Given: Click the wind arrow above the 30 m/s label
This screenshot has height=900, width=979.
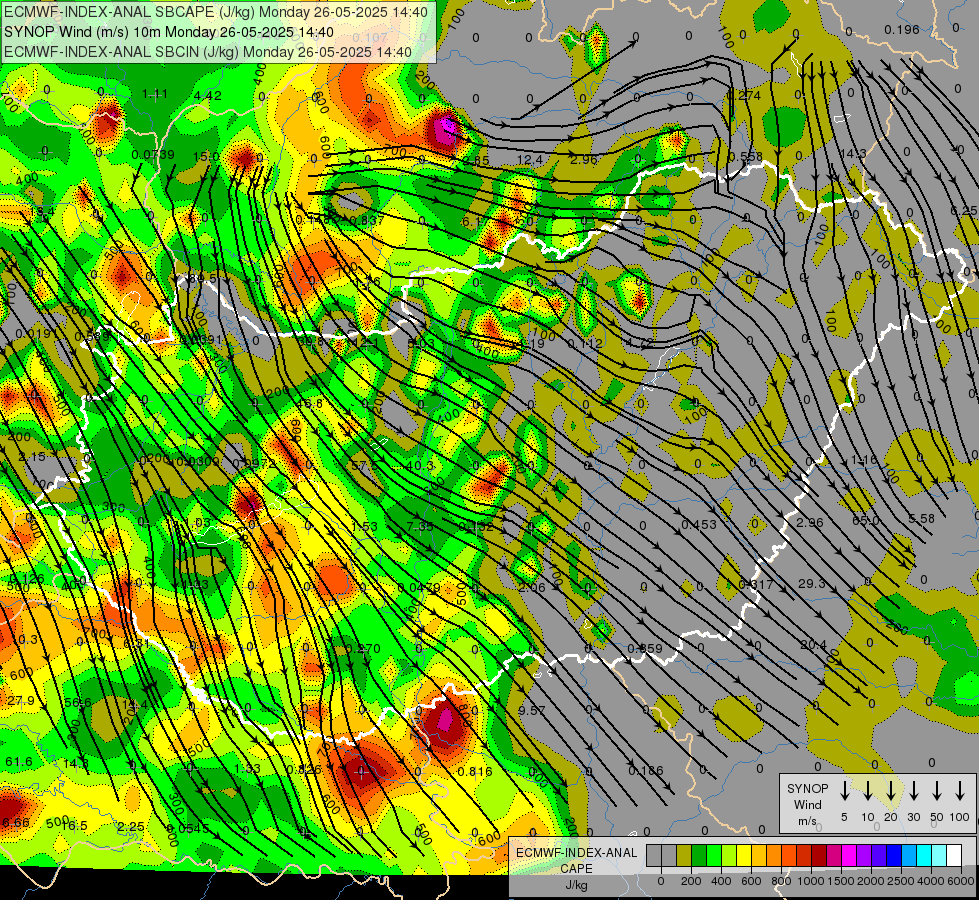Looking at the screenshot, I should pyautogui.click(x=913, y=791).
